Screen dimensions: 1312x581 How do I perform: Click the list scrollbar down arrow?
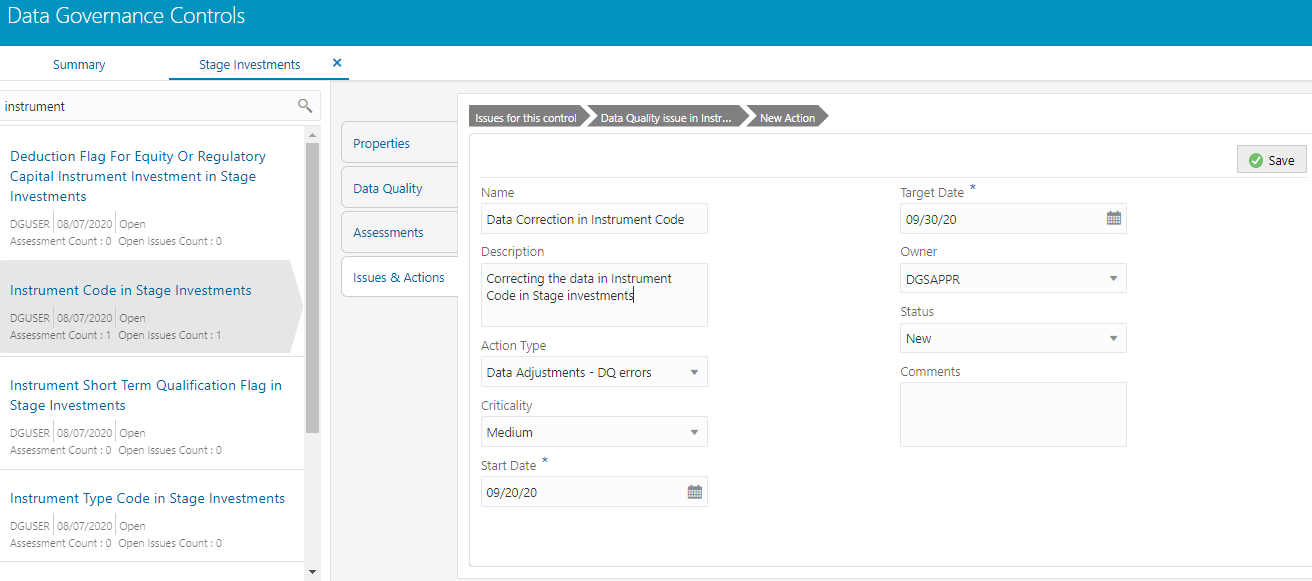point(312,572)
